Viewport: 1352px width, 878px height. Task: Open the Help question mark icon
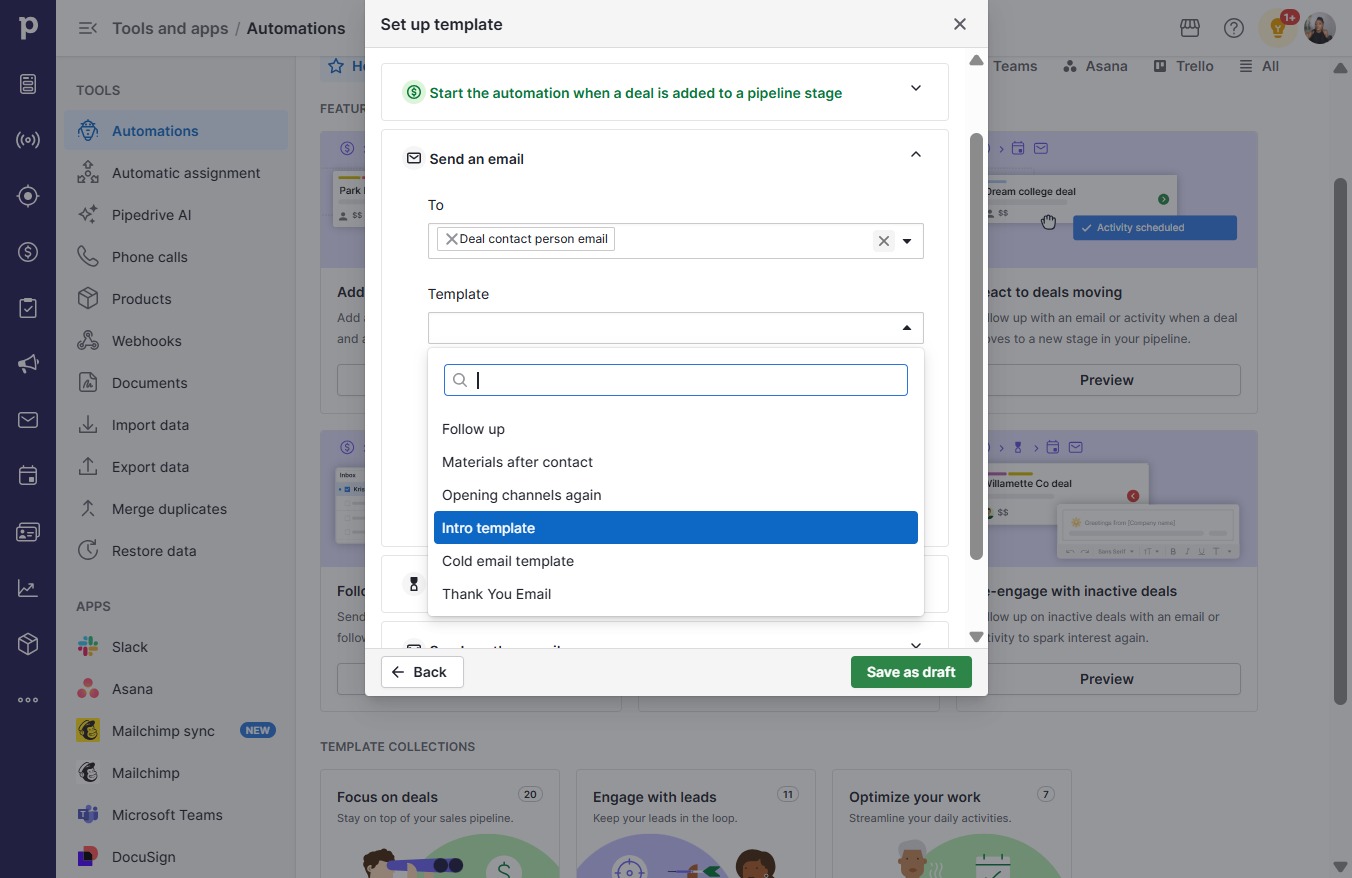click(x=1234, y=28)
